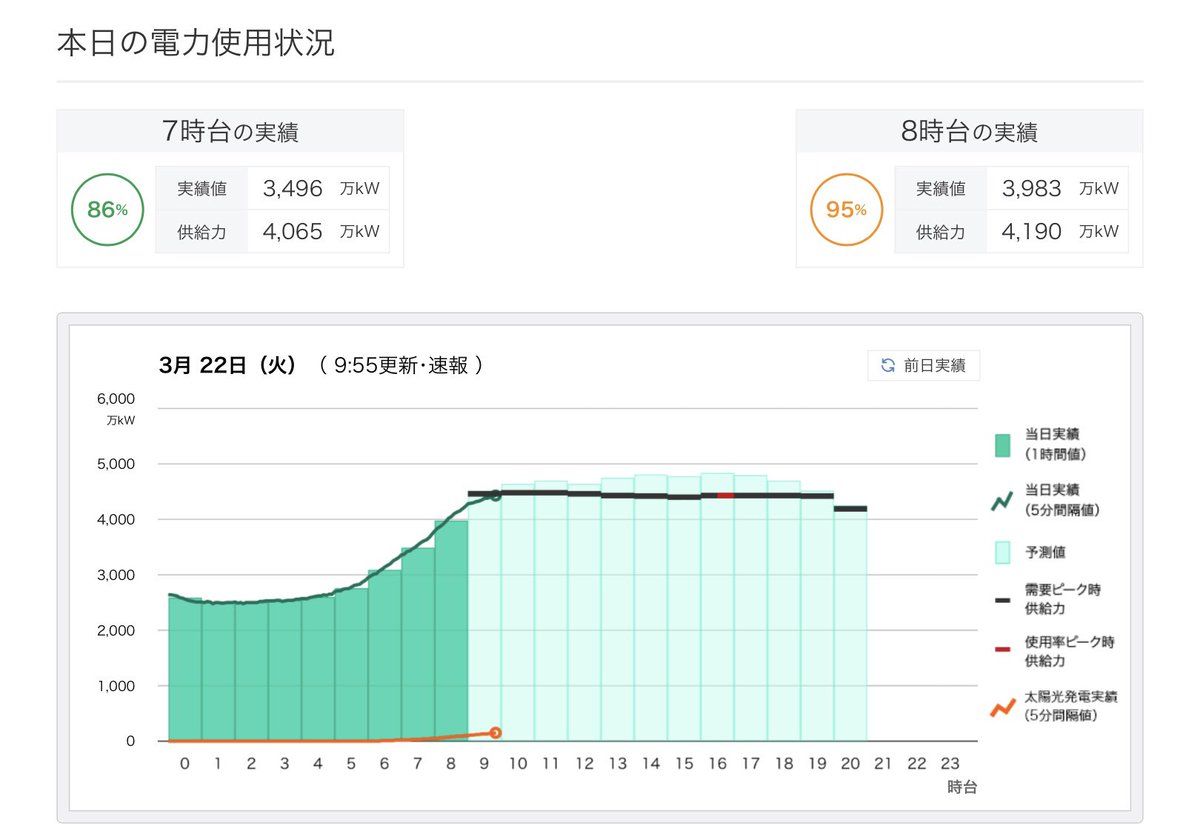Click the dark green bar for hour 0
This screenshot has width=1200, height=840.
pyautogui.click(x=185, y=670)
